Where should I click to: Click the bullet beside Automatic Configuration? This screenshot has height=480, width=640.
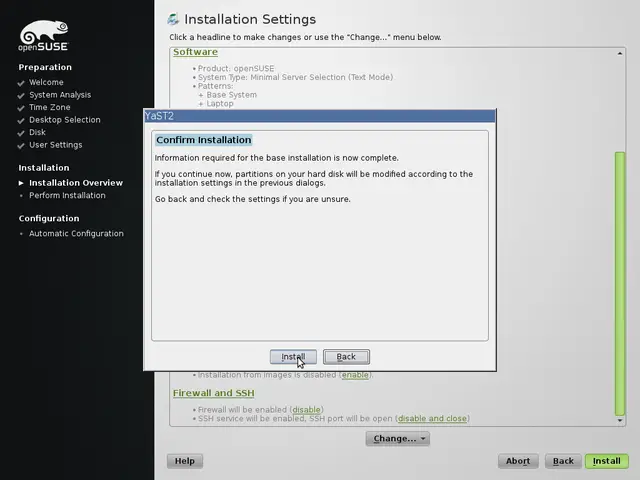point(21,234)
